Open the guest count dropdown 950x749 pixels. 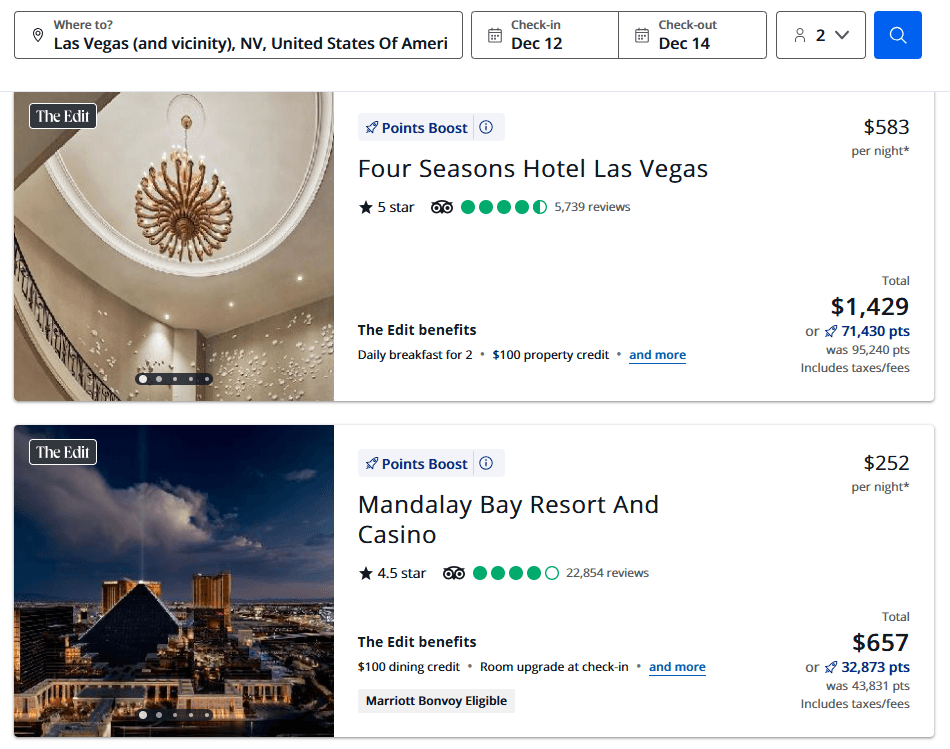point(820,34)
